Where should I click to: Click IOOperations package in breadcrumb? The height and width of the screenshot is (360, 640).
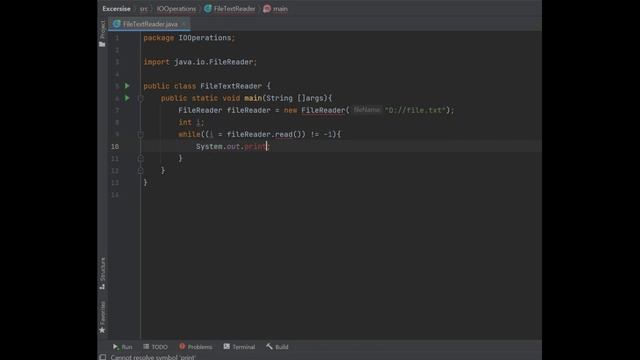(176, 9)
